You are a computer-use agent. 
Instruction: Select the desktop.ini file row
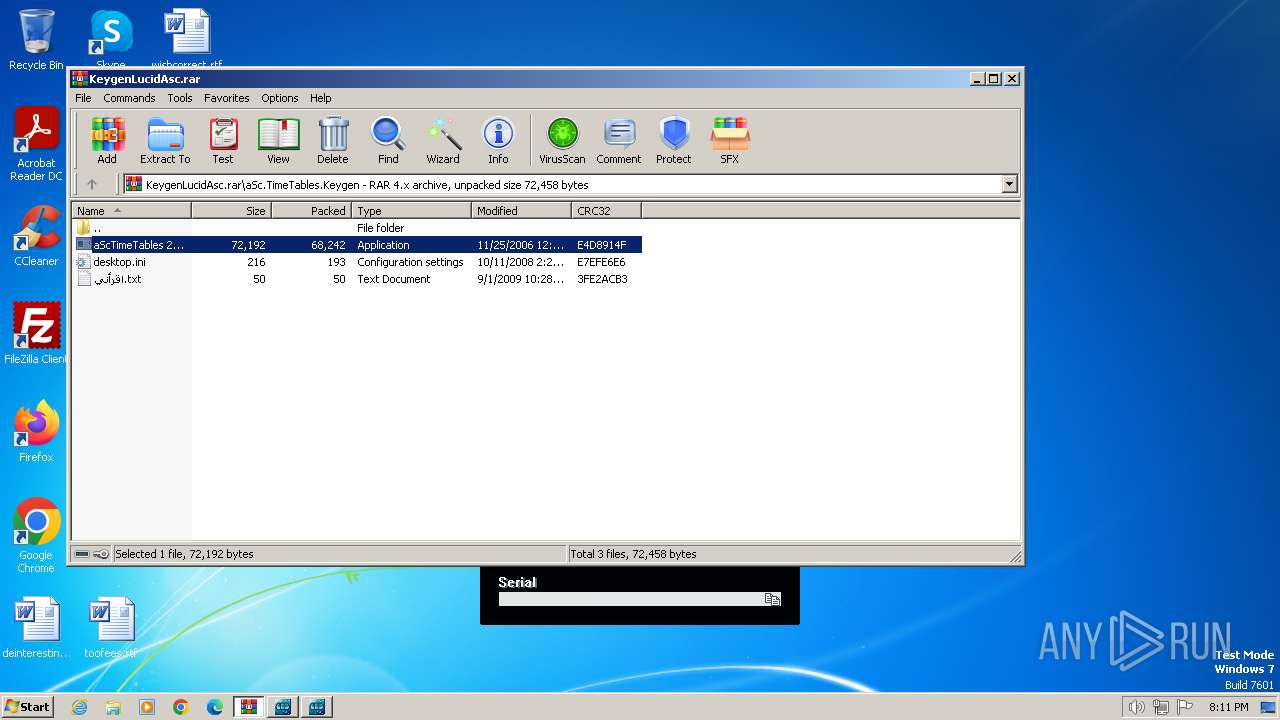click(357, 262)
